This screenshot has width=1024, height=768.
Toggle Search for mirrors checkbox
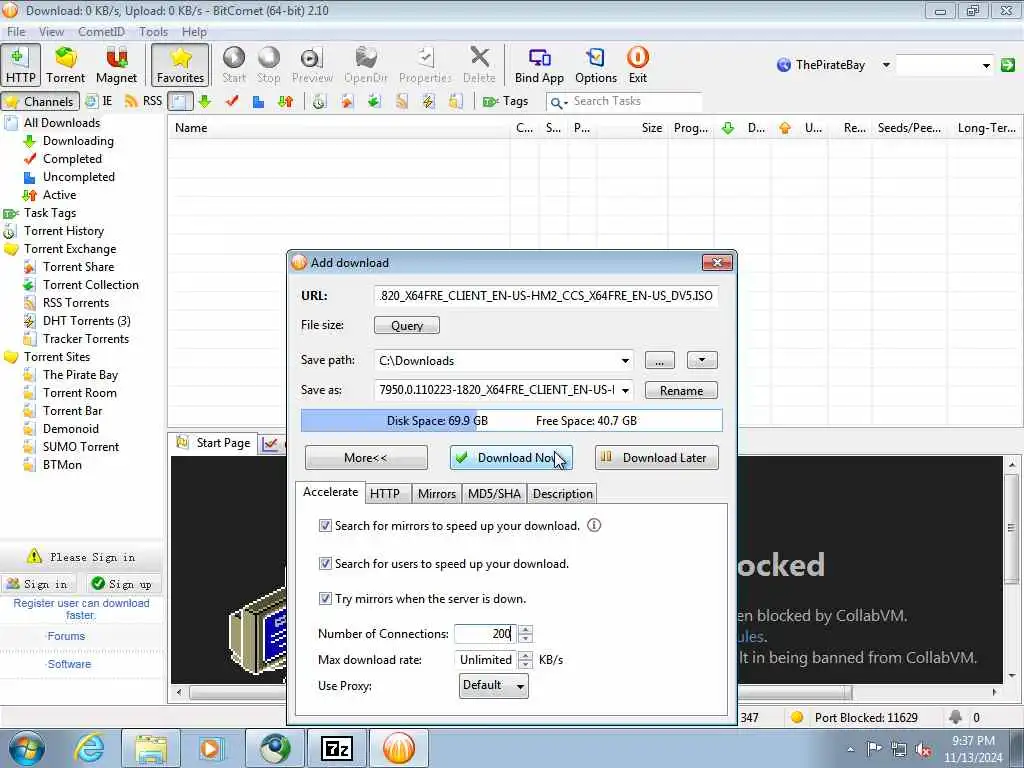[x=325, y=526]
